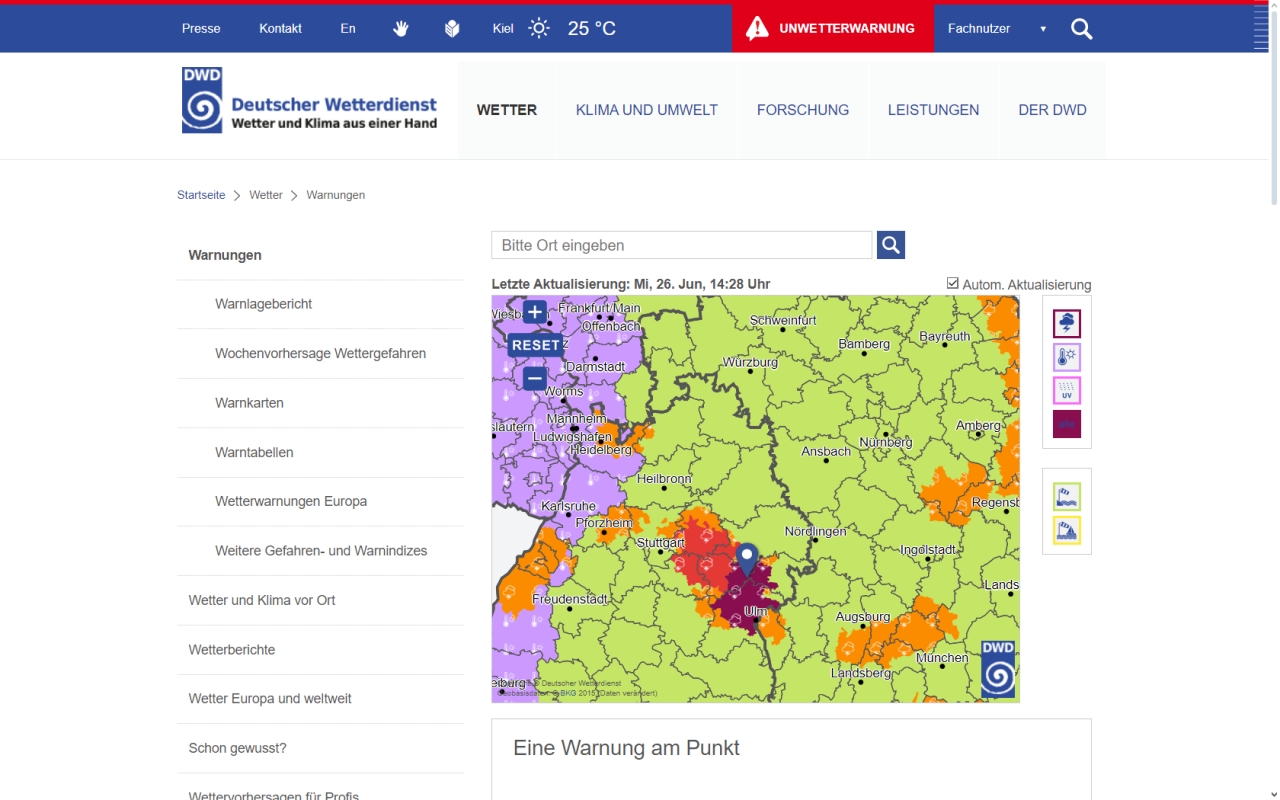
Task: Select the heat warning thermometer icon
Action: pyautogui.click(x=1066, y=357)
